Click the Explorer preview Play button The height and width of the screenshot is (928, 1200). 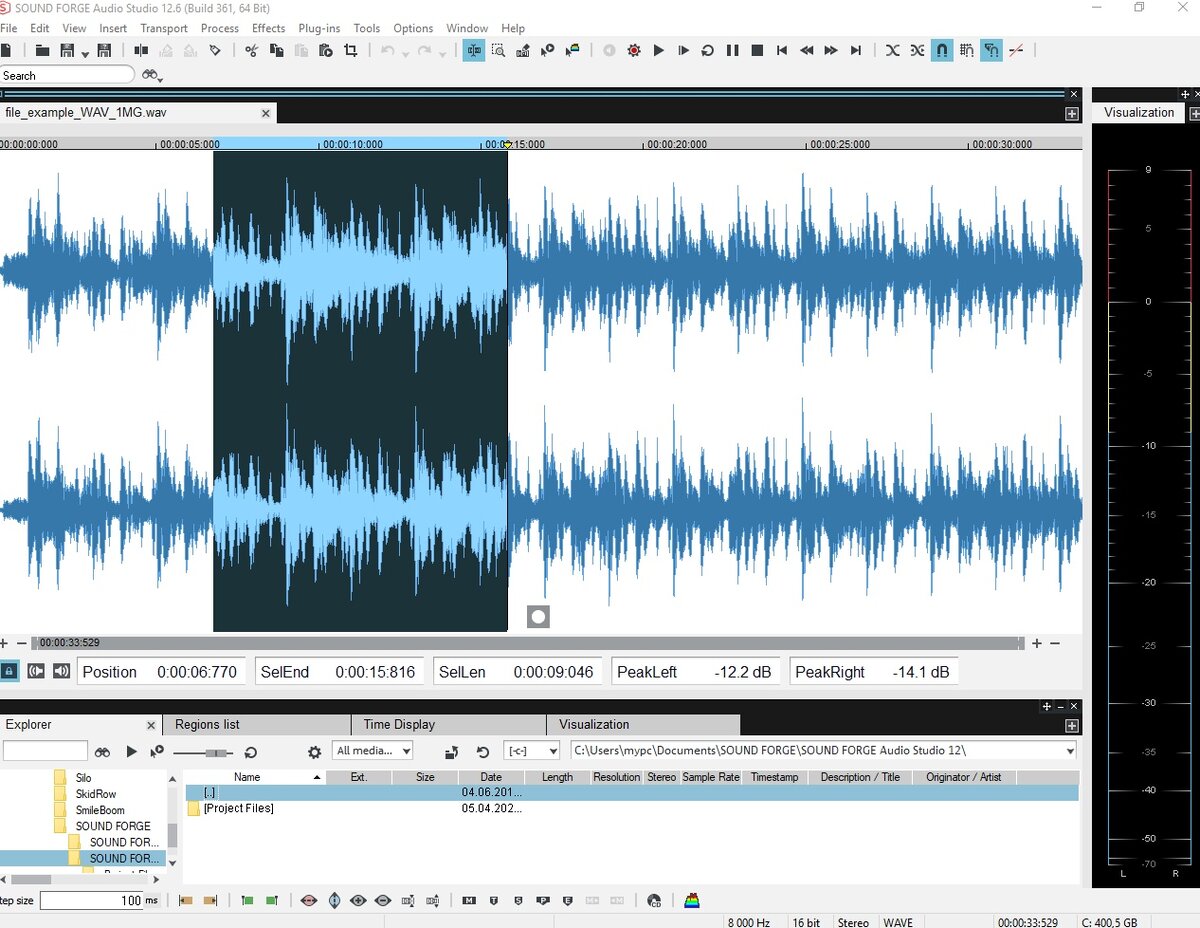point(131,751)
